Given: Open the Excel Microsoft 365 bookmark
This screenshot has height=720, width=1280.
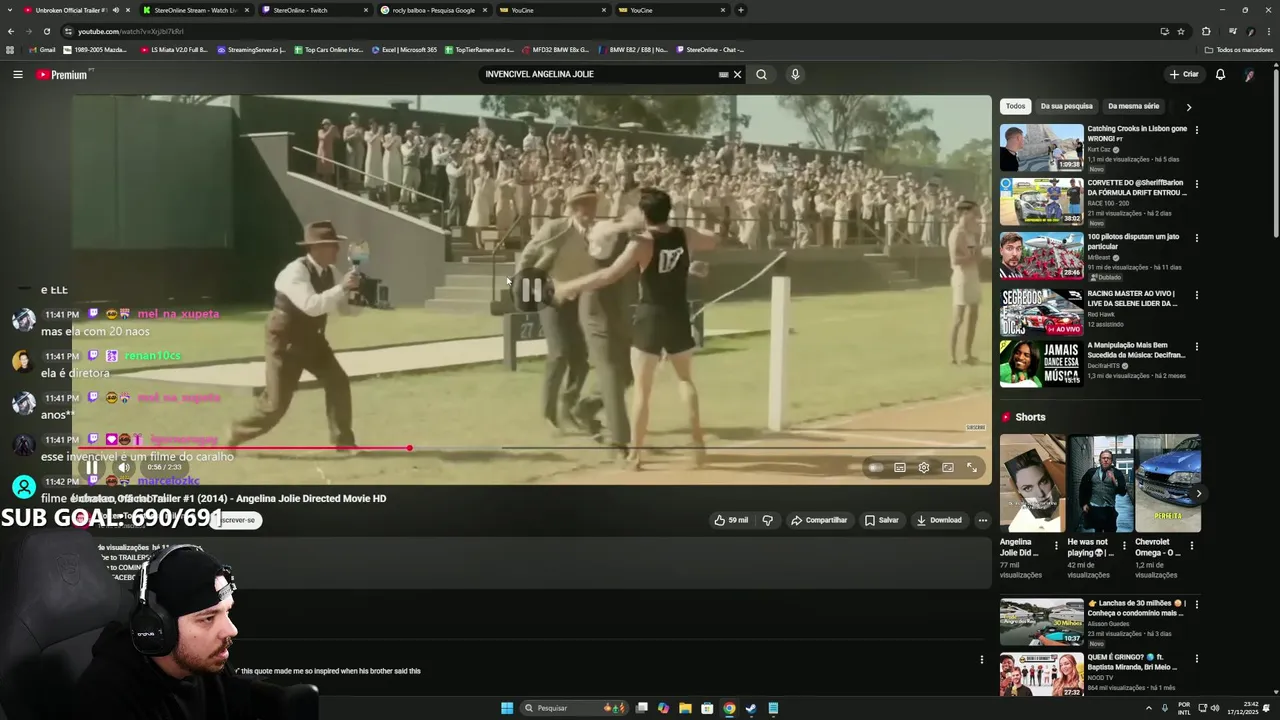Looking at the screenshot, I should point(404,50).
